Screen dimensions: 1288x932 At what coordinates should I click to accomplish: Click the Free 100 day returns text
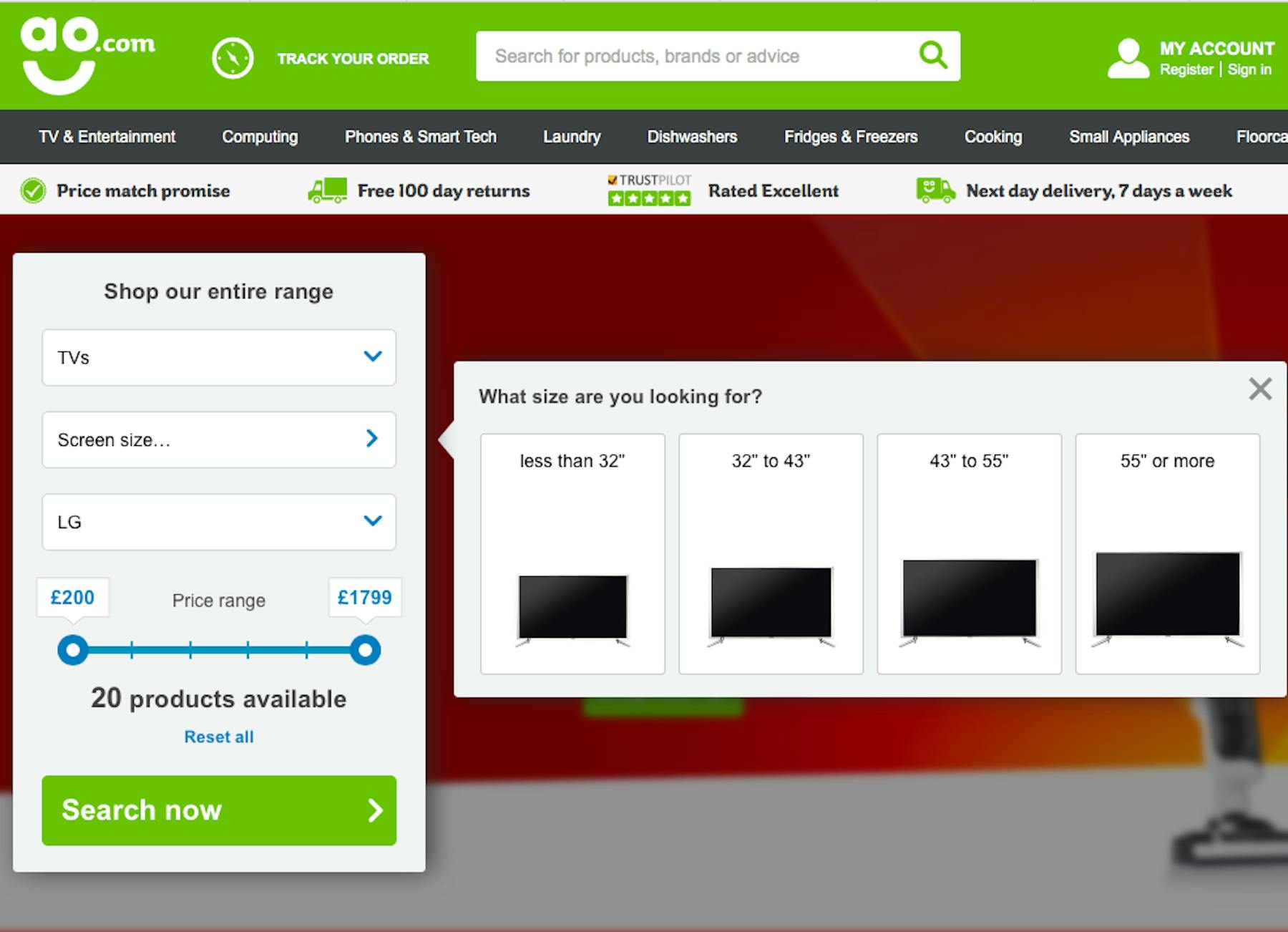444,191
